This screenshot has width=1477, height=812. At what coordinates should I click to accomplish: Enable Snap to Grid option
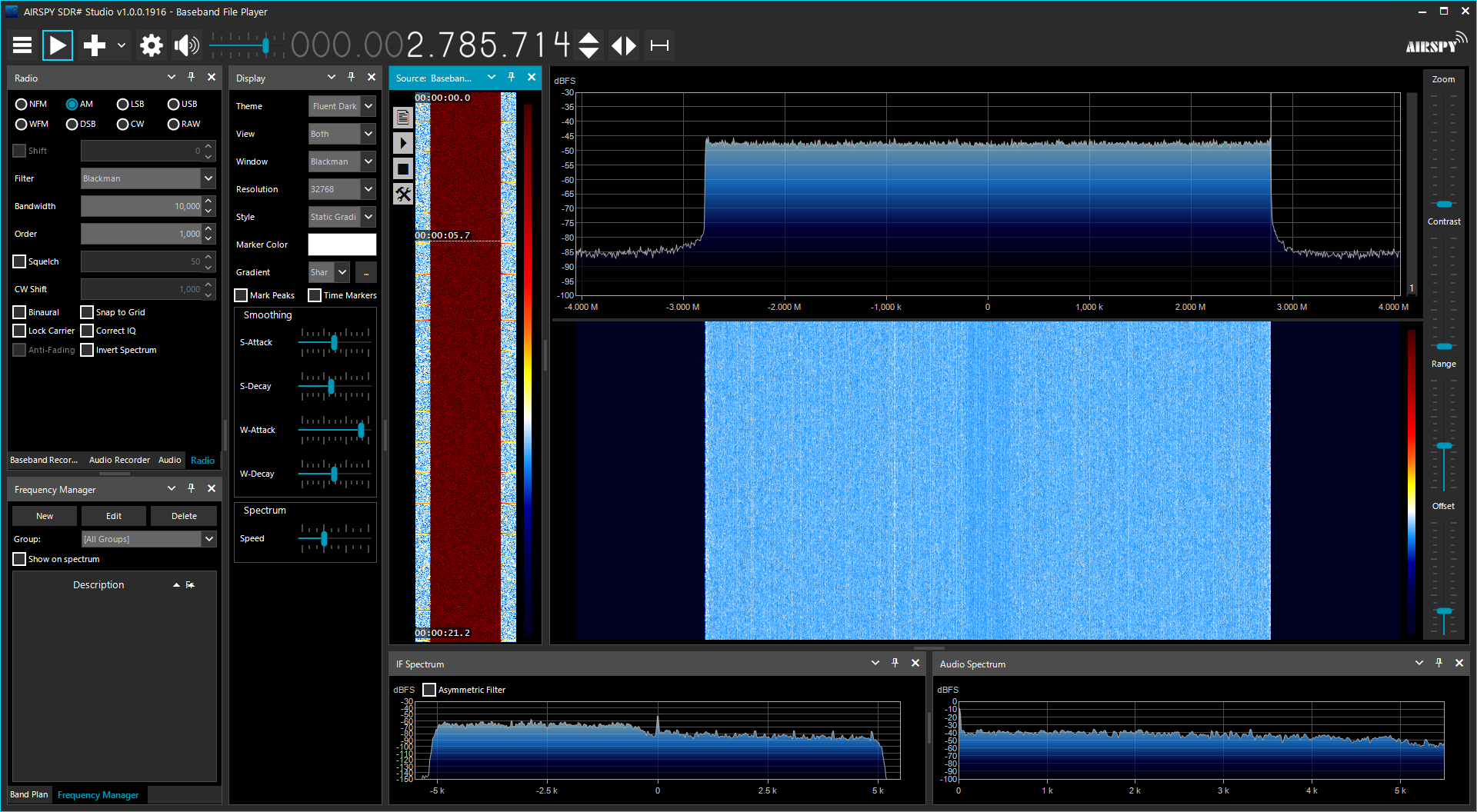[88, 312]
